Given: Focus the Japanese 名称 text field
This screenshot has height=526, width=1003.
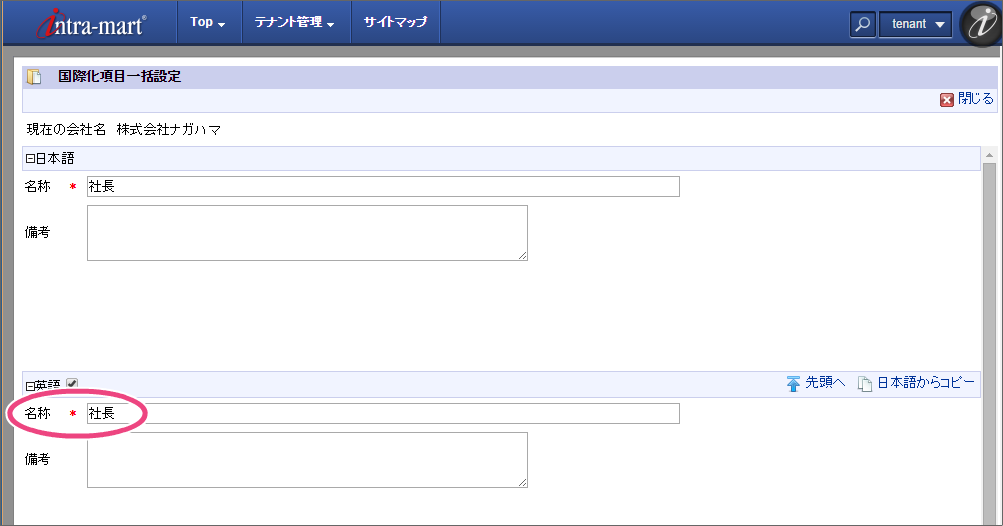Looking at the screenshot, I should pos(383,187).
